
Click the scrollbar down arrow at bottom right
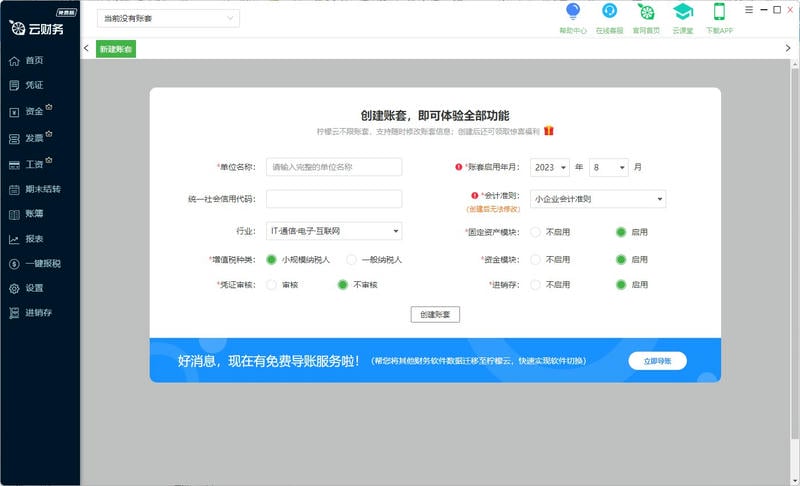pos(794,481)
